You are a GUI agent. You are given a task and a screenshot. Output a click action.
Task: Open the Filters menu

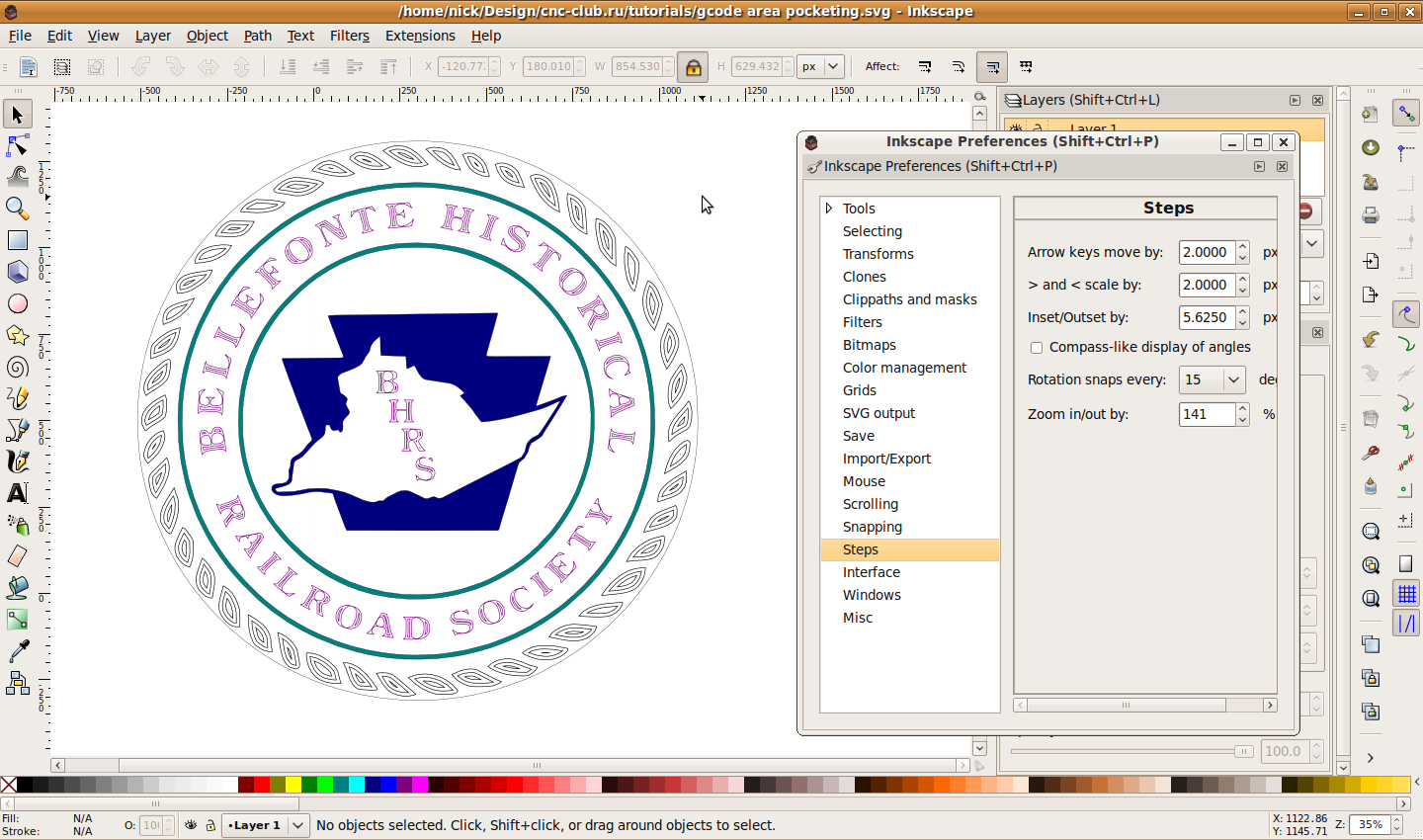350,36
